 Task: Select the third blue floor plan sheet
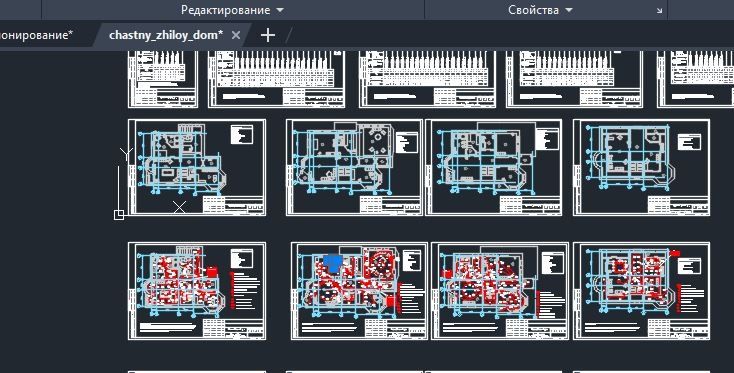494,167
